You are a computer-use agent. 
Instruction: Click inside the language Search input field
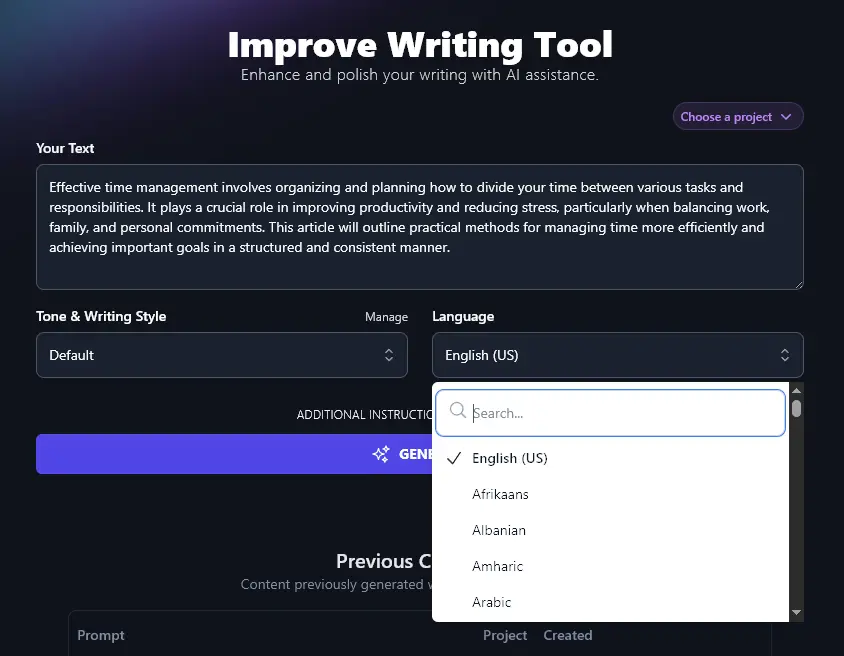[x=610, y=411]
